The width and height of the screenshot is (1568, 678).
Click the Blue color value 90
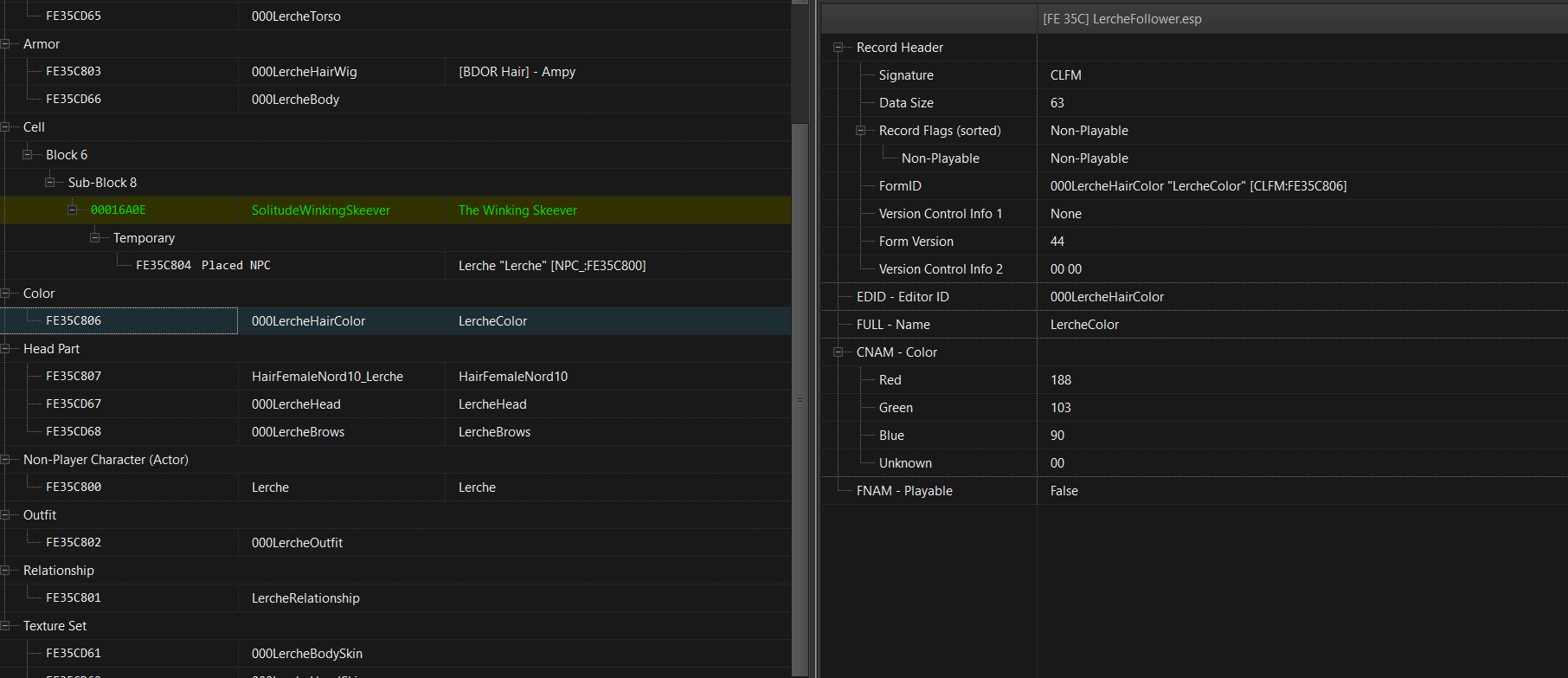point(1057,436)
